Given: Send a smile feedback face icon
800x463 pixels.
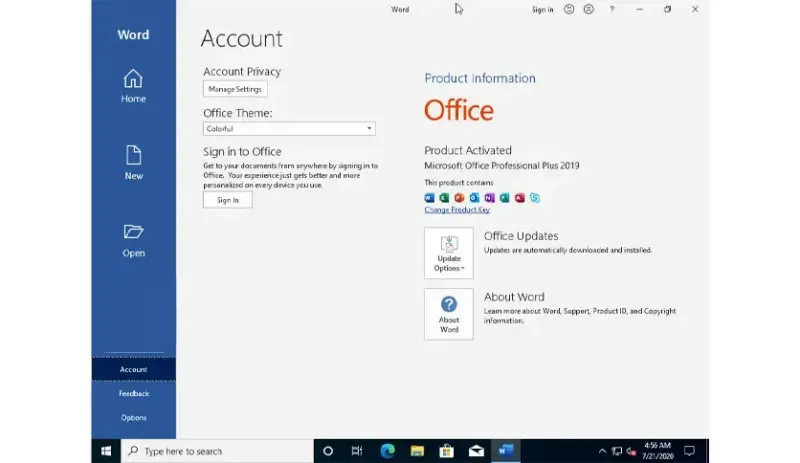Looking at the screenshot, I should point(569,9).
